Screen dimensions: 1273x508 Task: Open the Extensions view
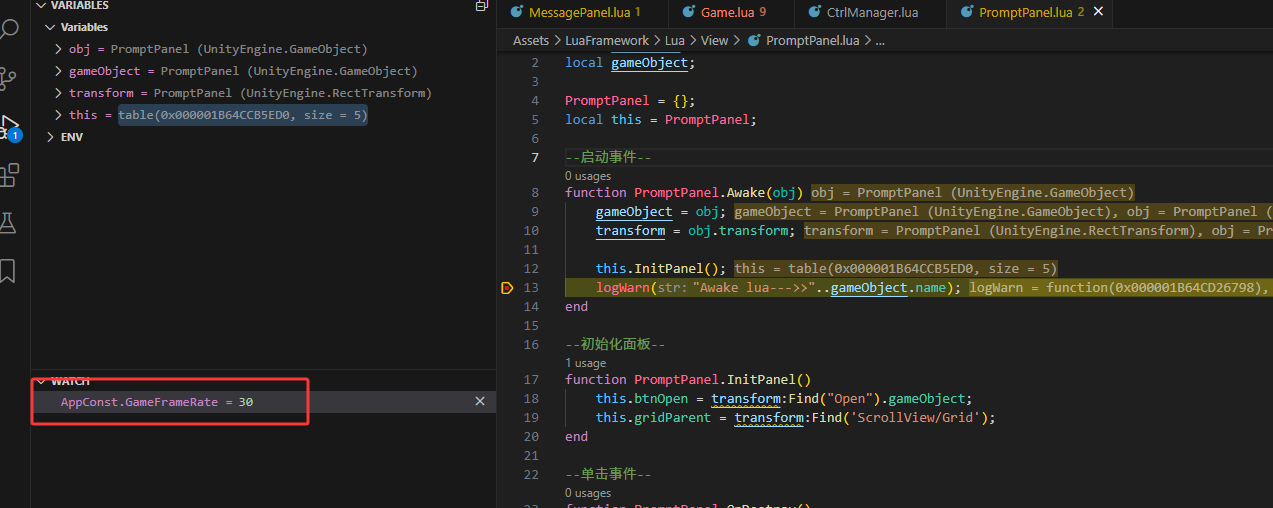[x=8, y=176]
